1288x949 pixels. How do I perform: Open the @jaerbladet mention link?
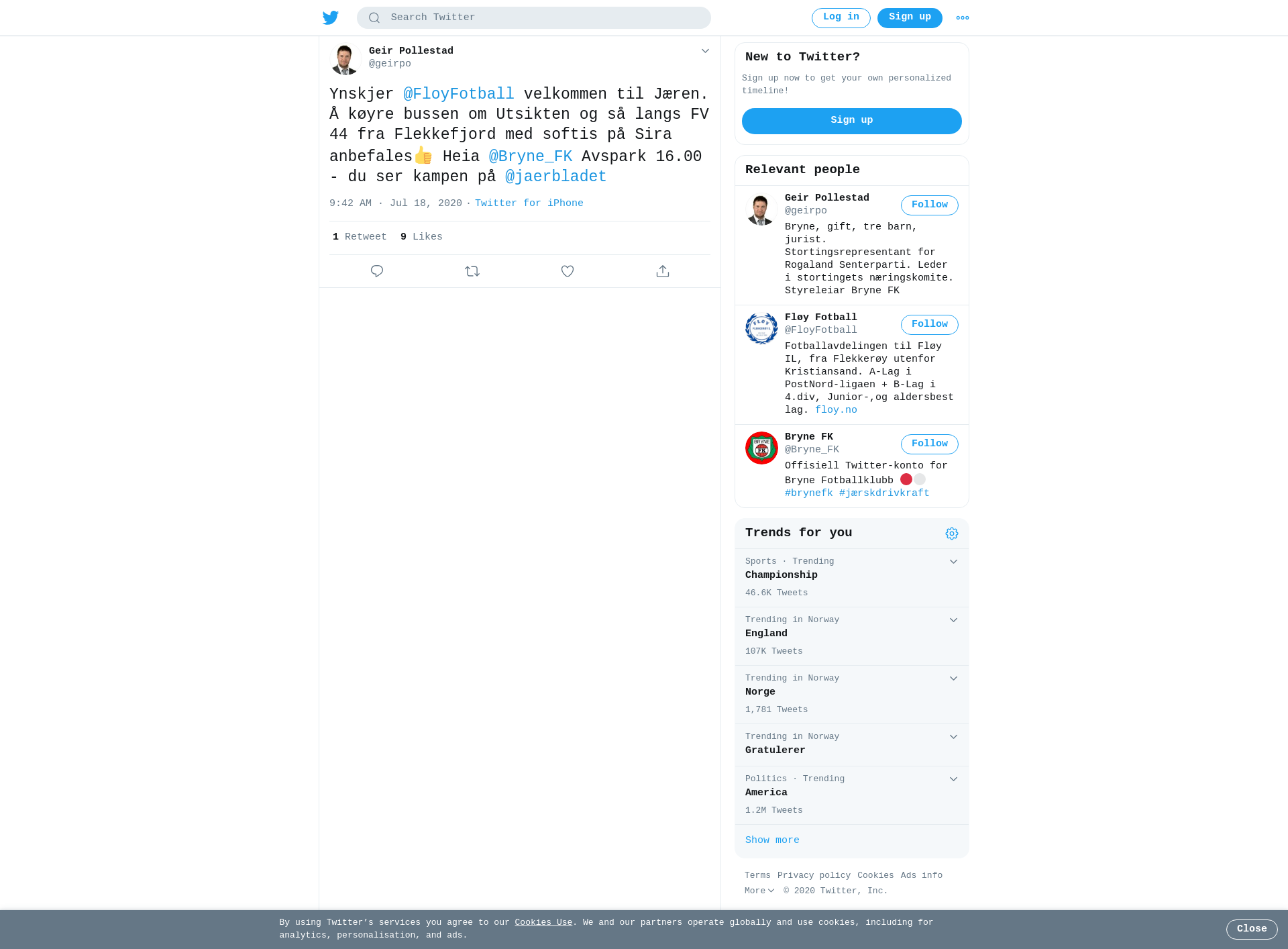click(x=555, y=177)
